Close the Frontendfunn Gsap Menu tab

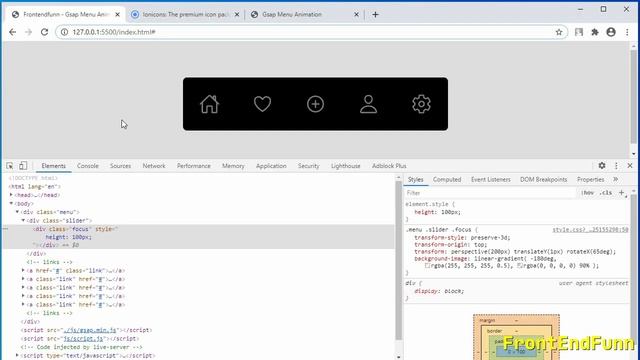[x=118, y=15]
